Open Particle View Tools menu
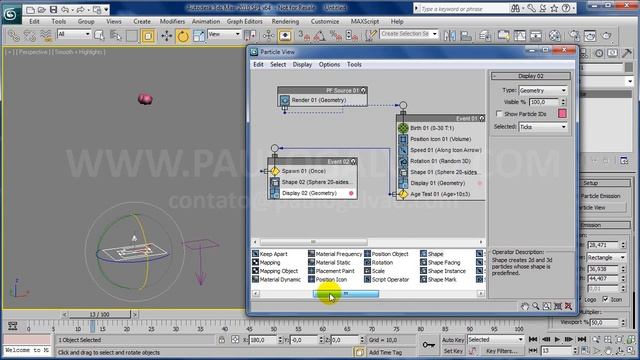 pos(354,64)
